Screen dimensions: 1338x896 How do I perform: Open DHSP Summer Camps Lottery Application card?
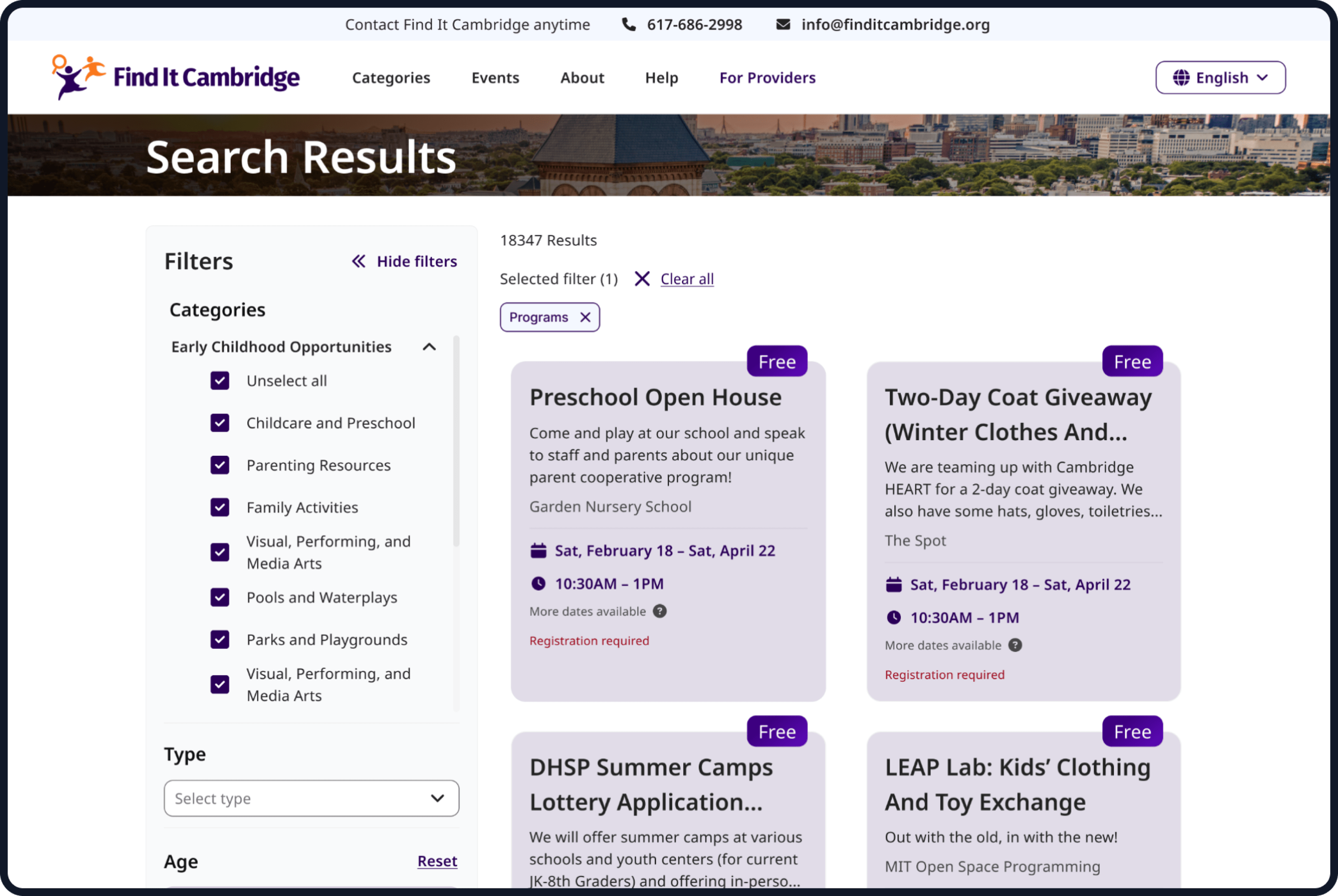(x=651, y=784)
